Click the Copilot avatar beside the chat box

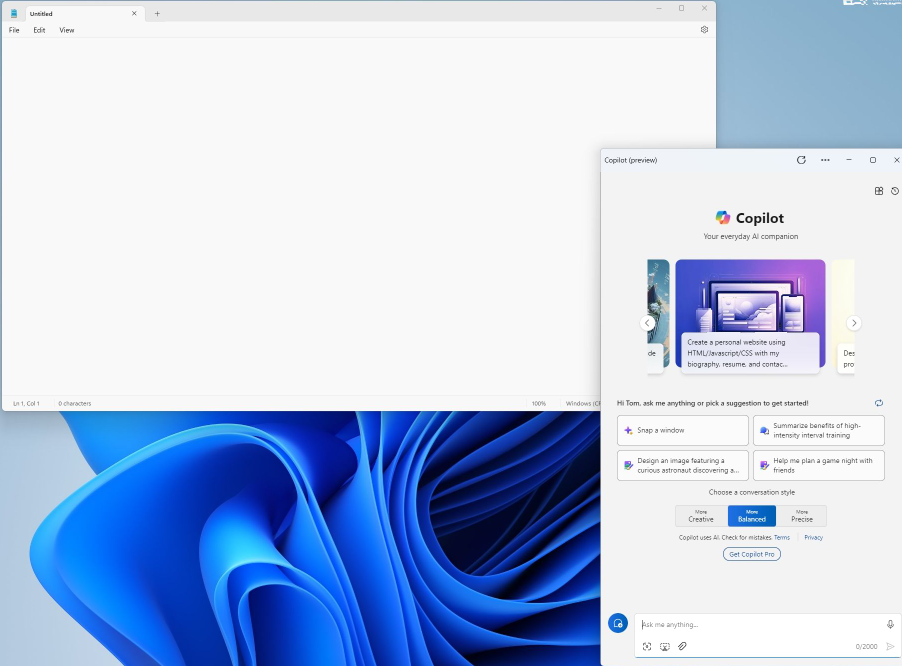[617, 623]
